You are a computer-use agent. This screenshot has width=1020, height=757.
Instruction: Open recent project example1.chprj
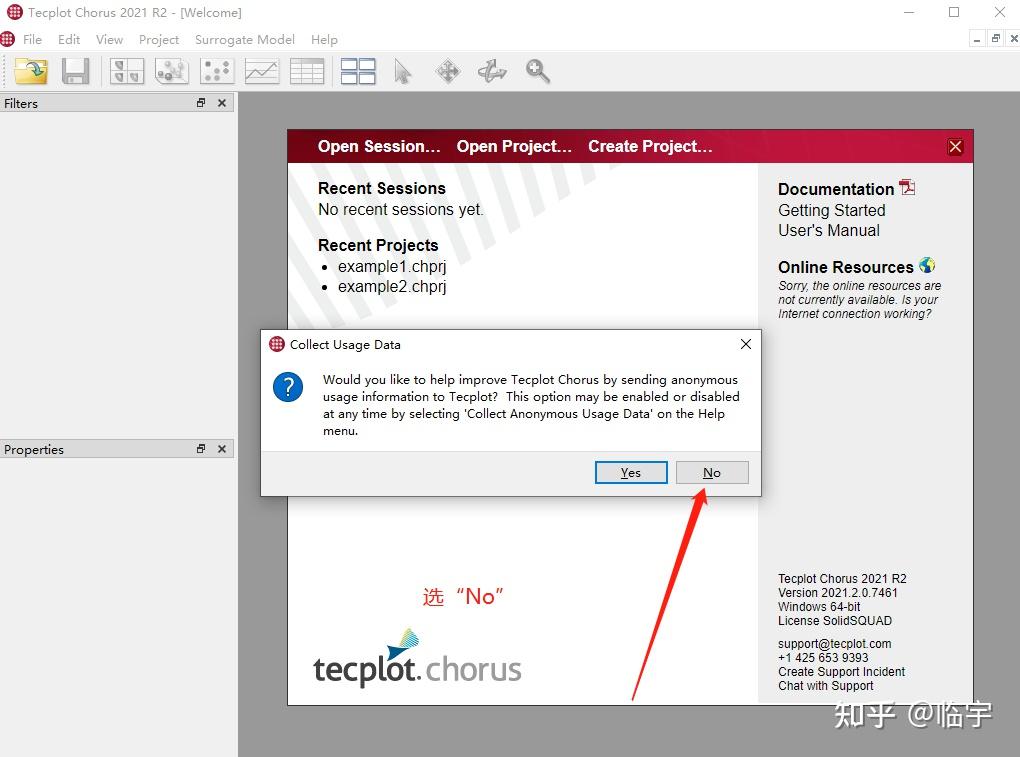(392, 267)
